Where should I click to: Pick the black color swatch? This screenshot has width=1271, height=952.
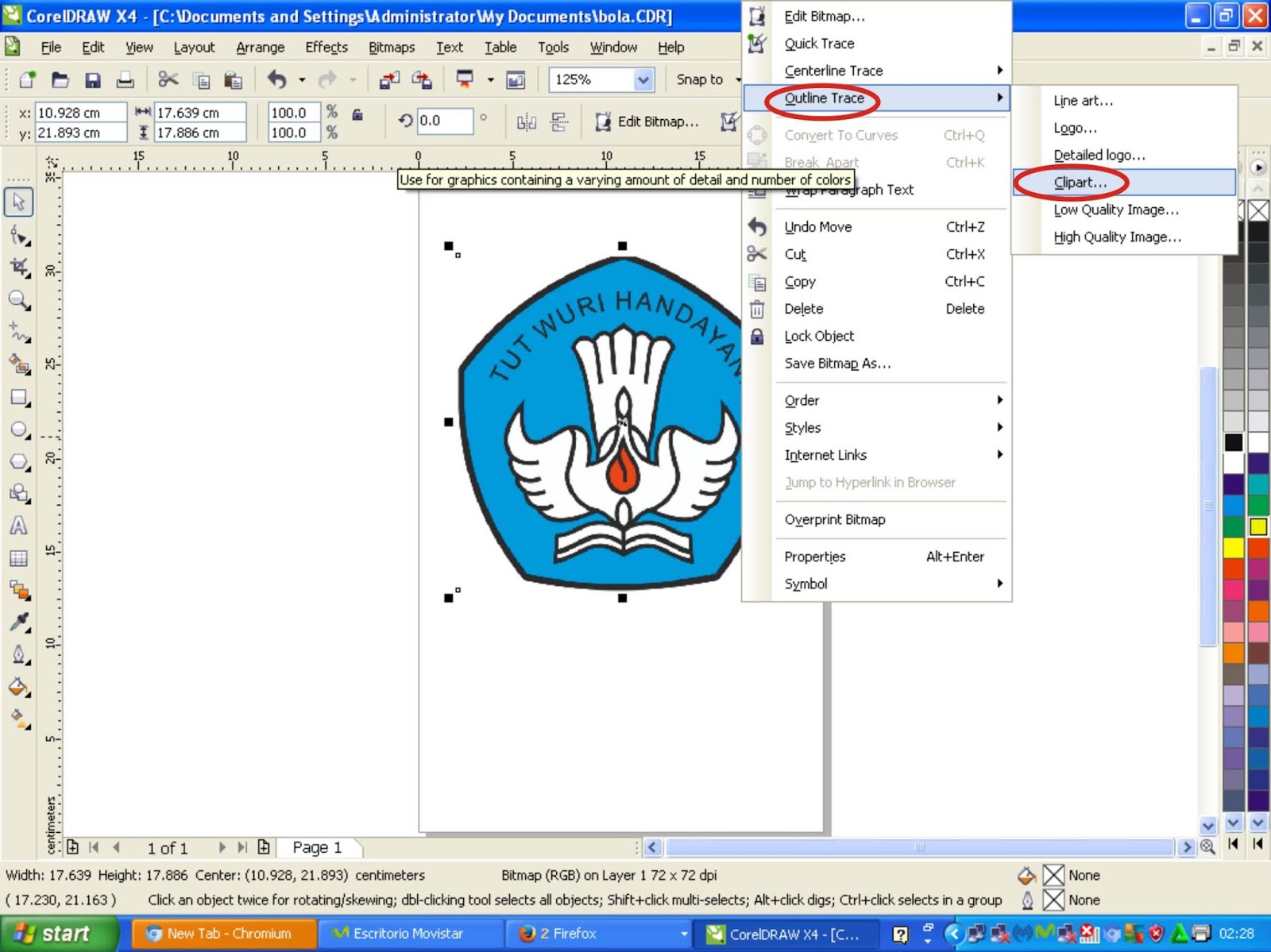pyautogui.click(x=1233, y=442)
